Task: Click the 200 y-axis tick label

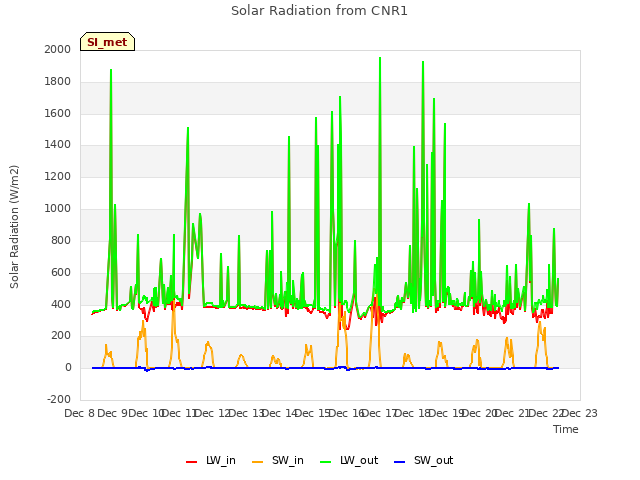Action: point(61,336)
